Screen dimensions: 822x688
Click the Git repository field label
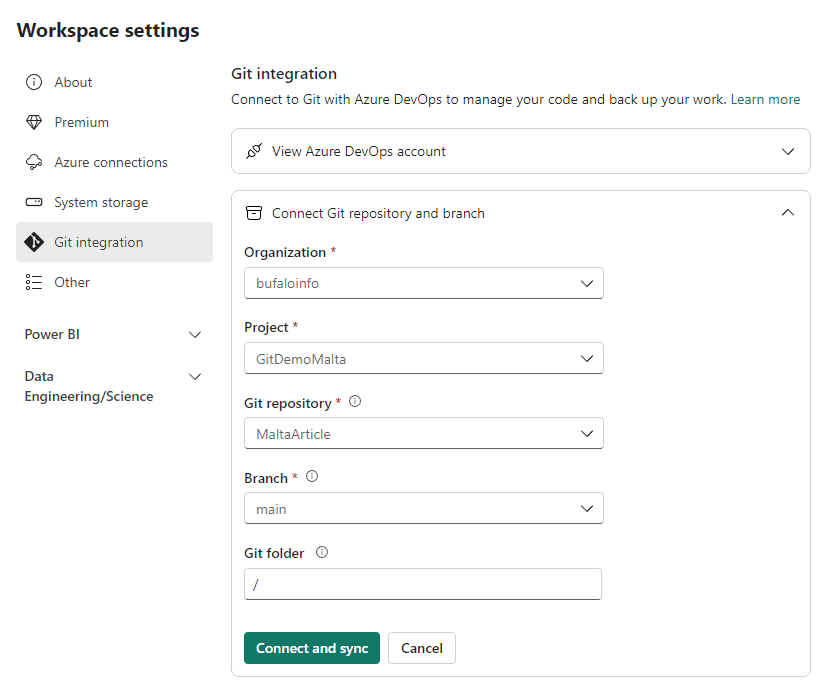(288, 403)
